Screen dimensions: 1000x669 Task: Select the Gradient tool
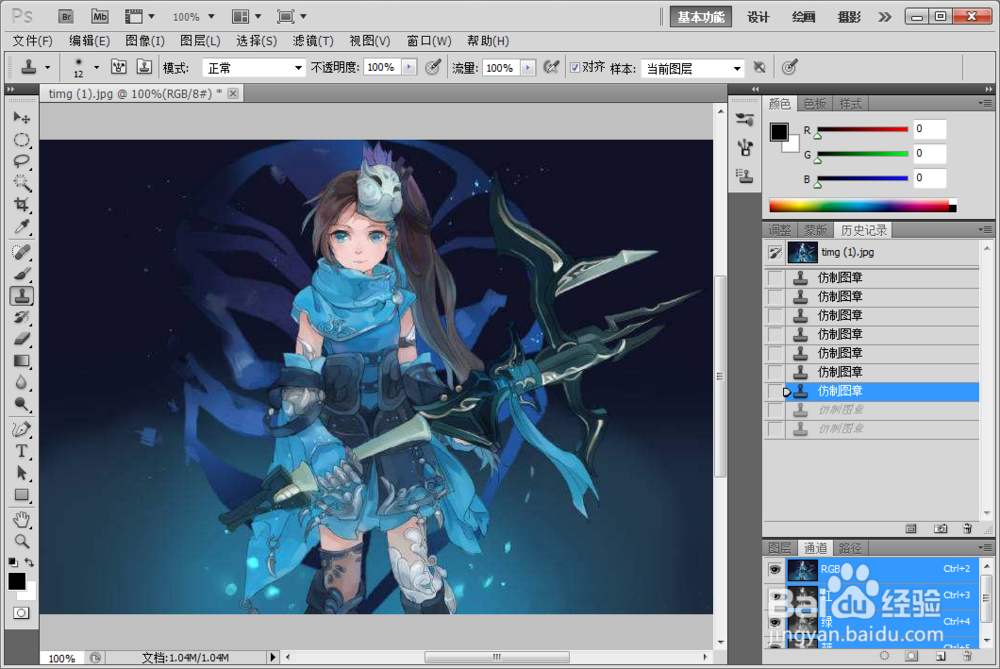[x=22, y=360]
